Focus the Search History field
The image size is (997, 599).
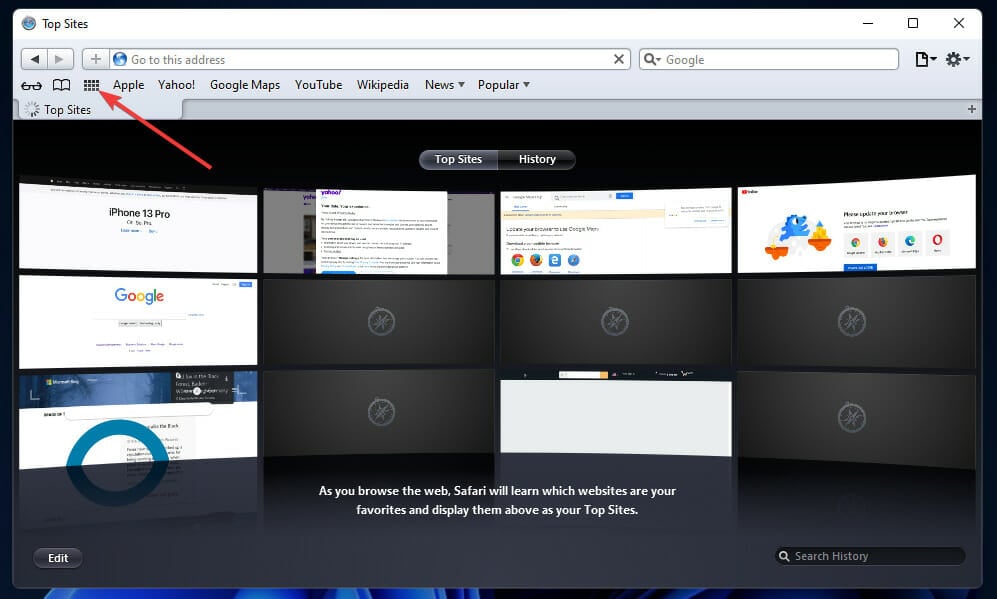click(x=870, y=556)
